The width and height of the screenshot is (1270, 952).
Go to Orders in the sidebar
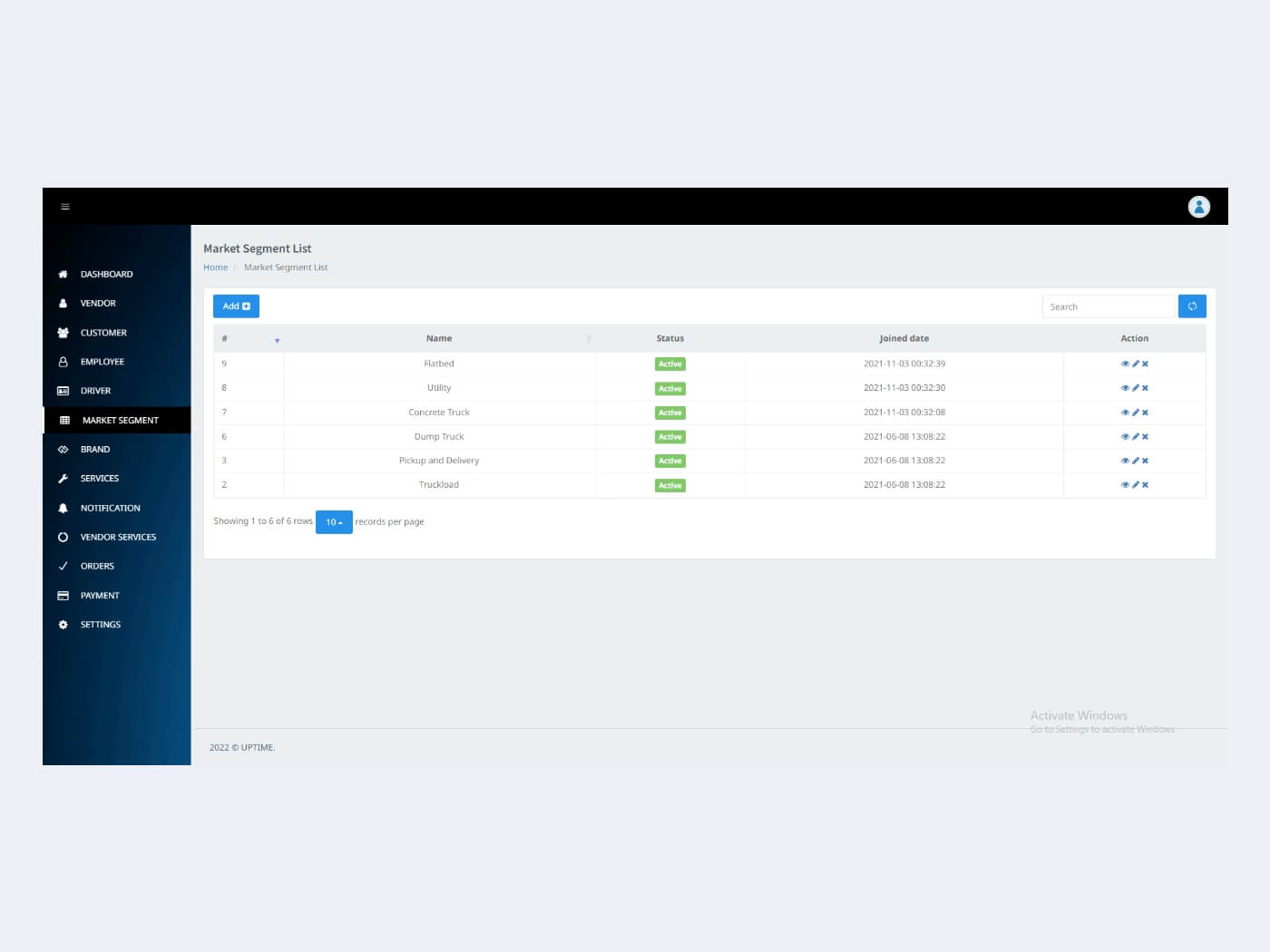(x=97, y=566)
